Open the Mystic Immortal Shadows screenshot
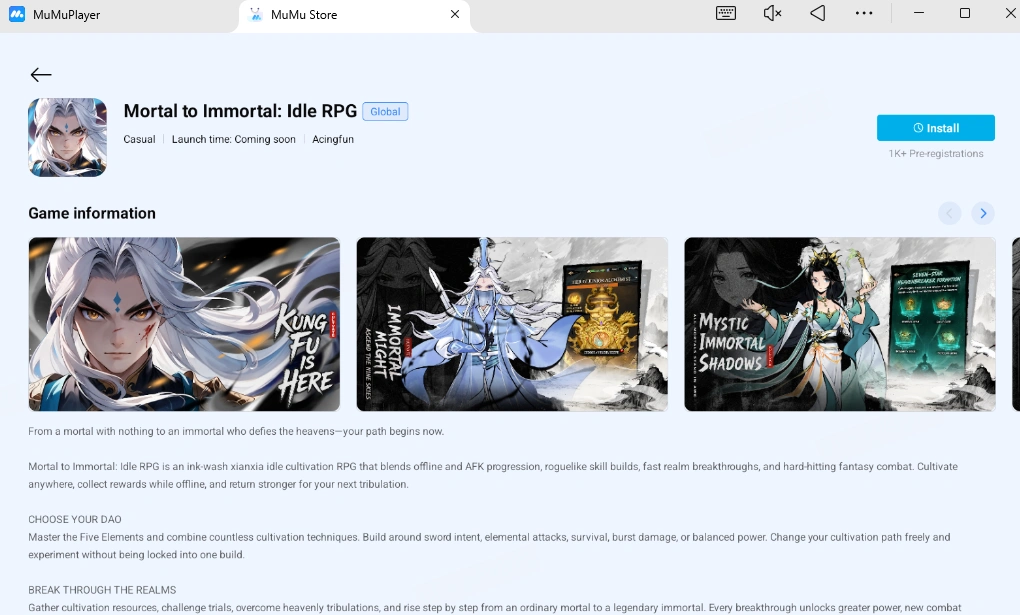 pos(840,324)
